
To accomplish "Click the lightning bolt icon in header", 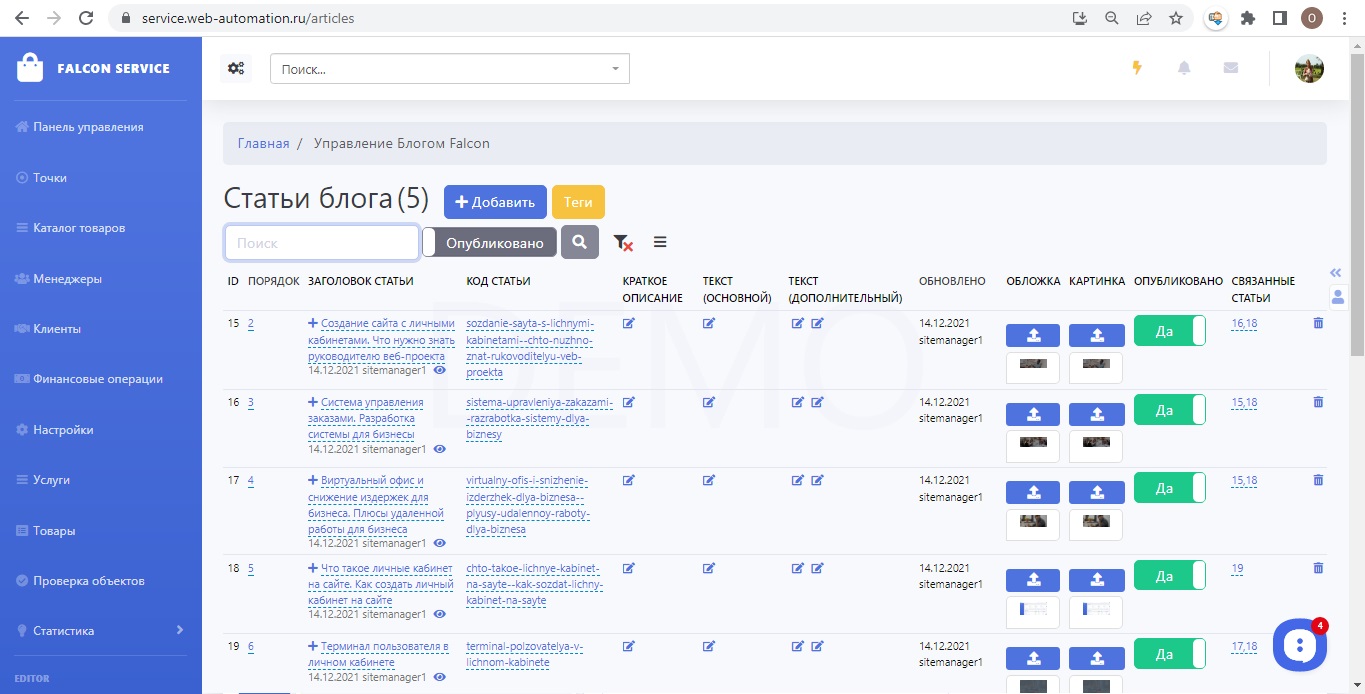I will point(1136,68).
